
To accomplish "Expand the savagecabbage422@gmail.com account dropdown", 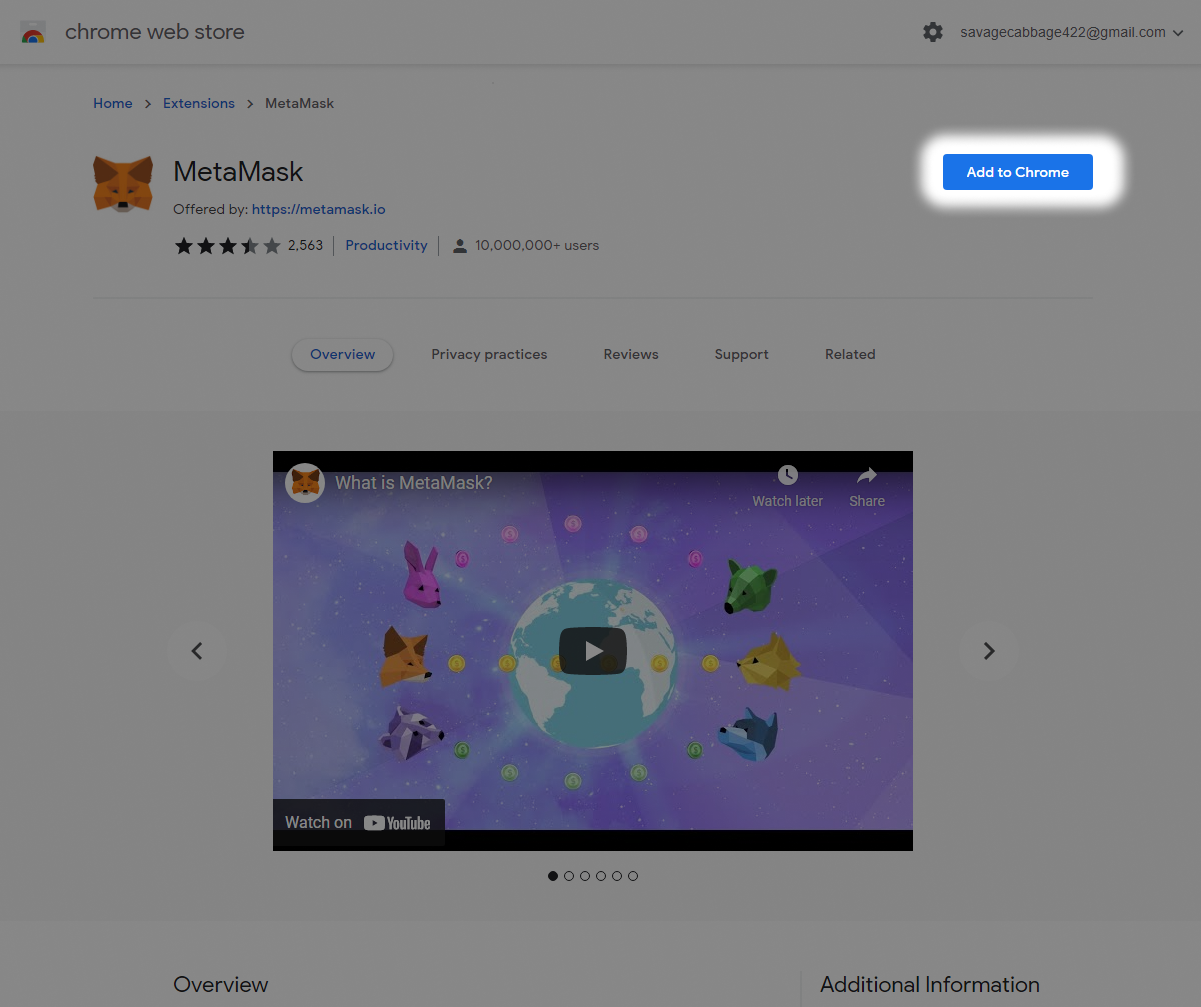I will (x=1072, y=32).
